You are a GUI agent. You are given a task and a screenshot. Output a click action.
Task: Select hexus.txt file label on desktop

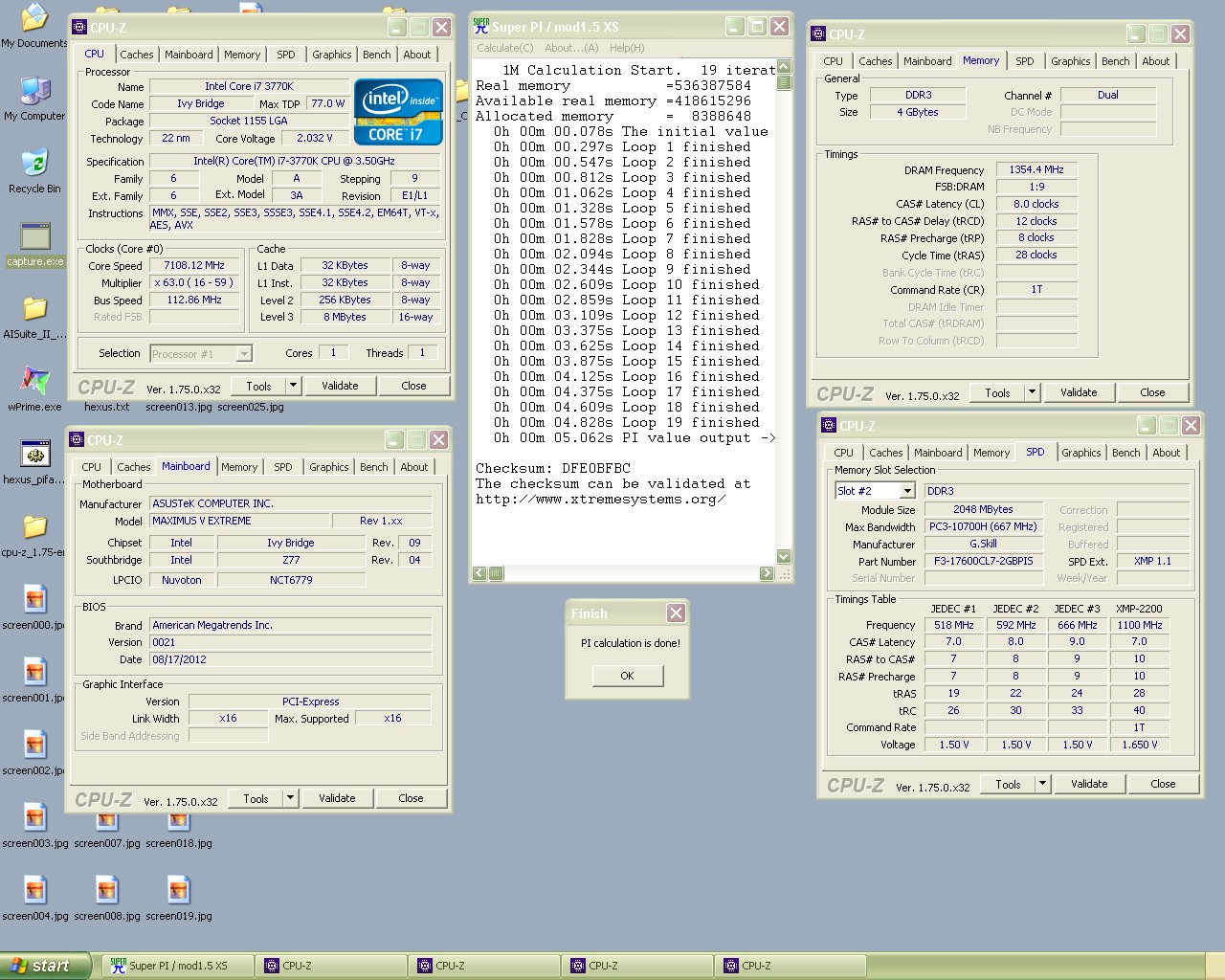106,407
